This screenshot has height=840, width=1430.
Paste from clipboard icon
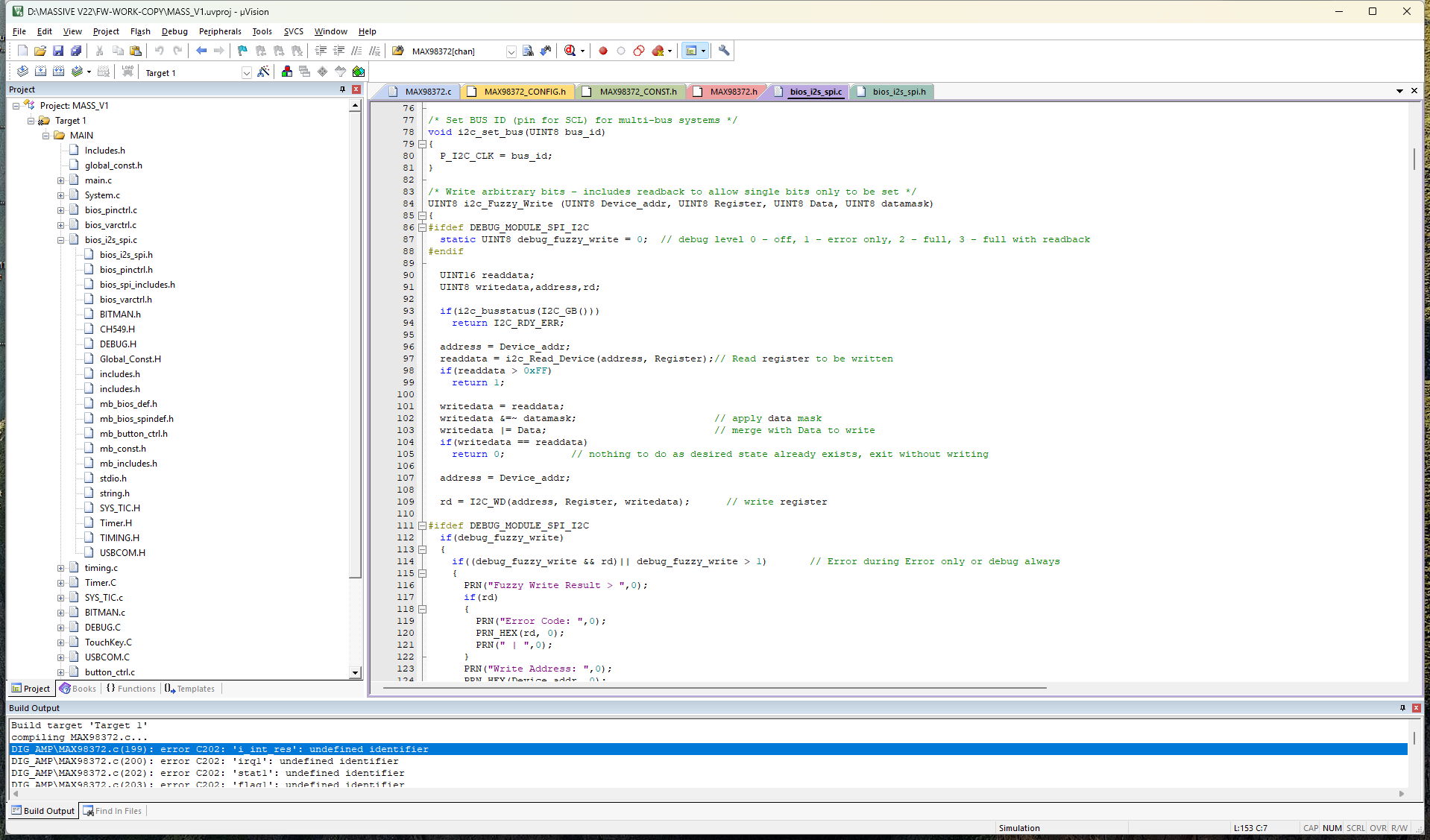136,51
